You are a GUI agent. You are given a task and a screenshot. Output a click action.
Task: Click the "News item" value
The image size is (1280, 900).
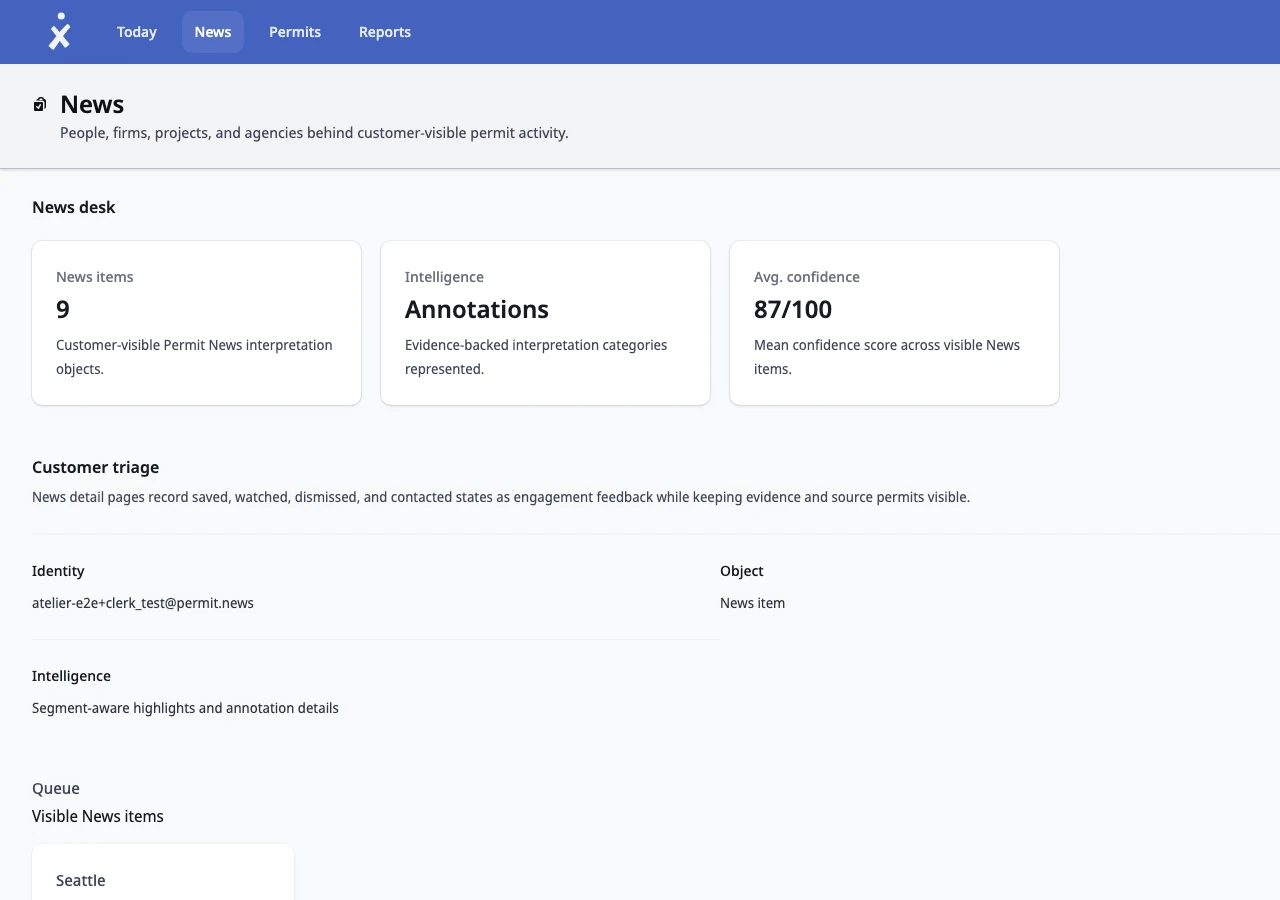pos(752,603)
